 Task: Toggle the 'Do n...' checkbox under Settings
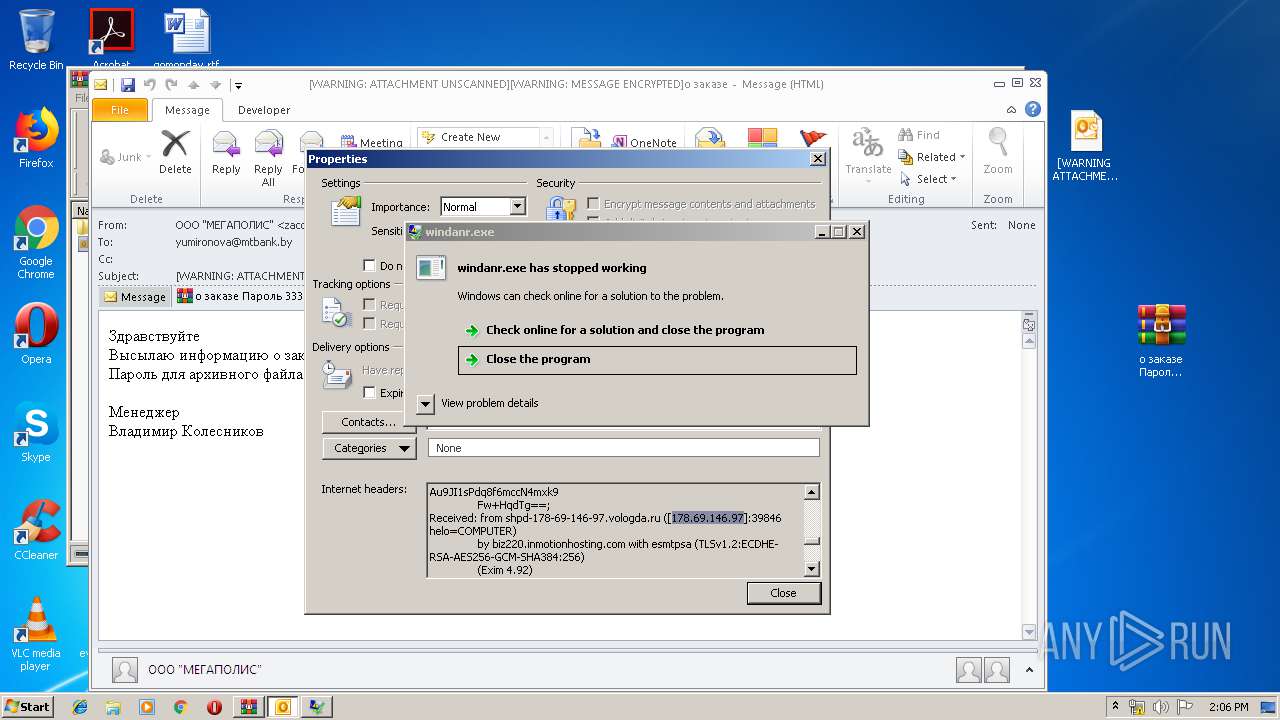point(369,266)
